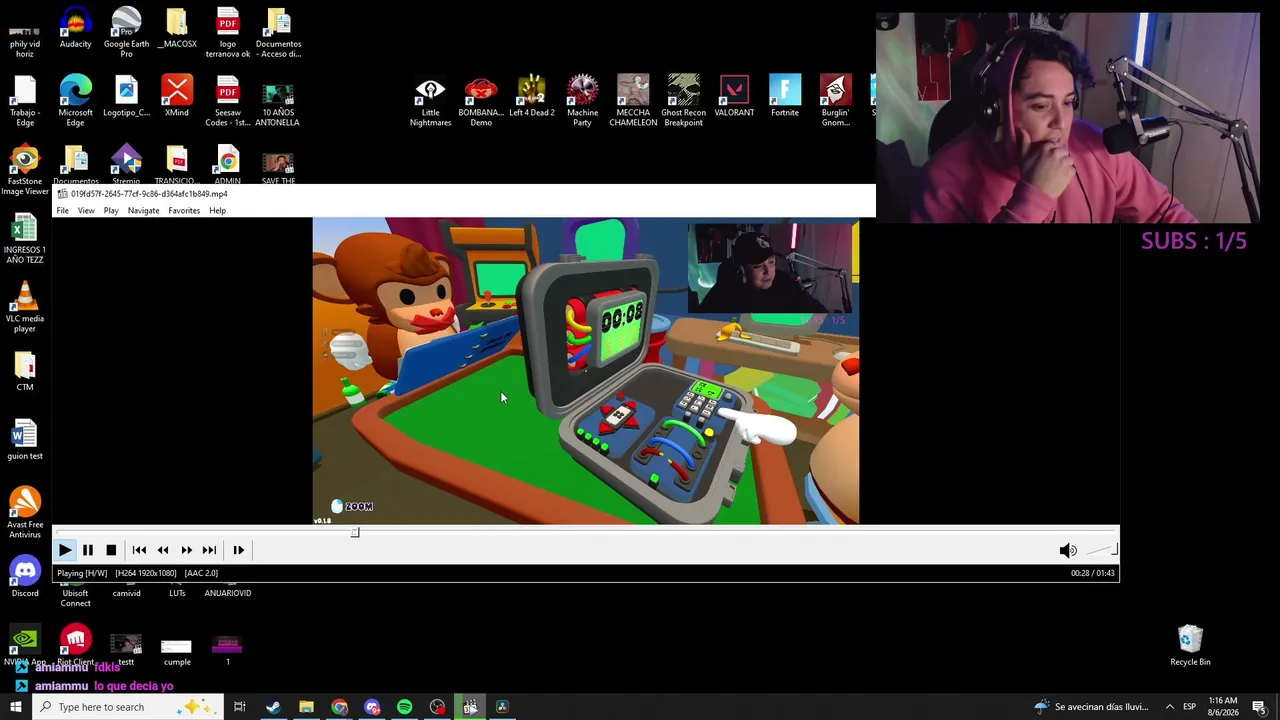This screenshot has height=720, width=1280.
Task: Select the VLC media player icon
Action: 25,307
